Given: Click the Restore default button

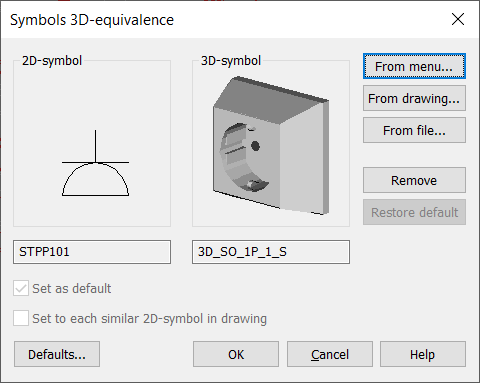Looking at the screenshot, I should pyautogui.click(x=414, y=212).
